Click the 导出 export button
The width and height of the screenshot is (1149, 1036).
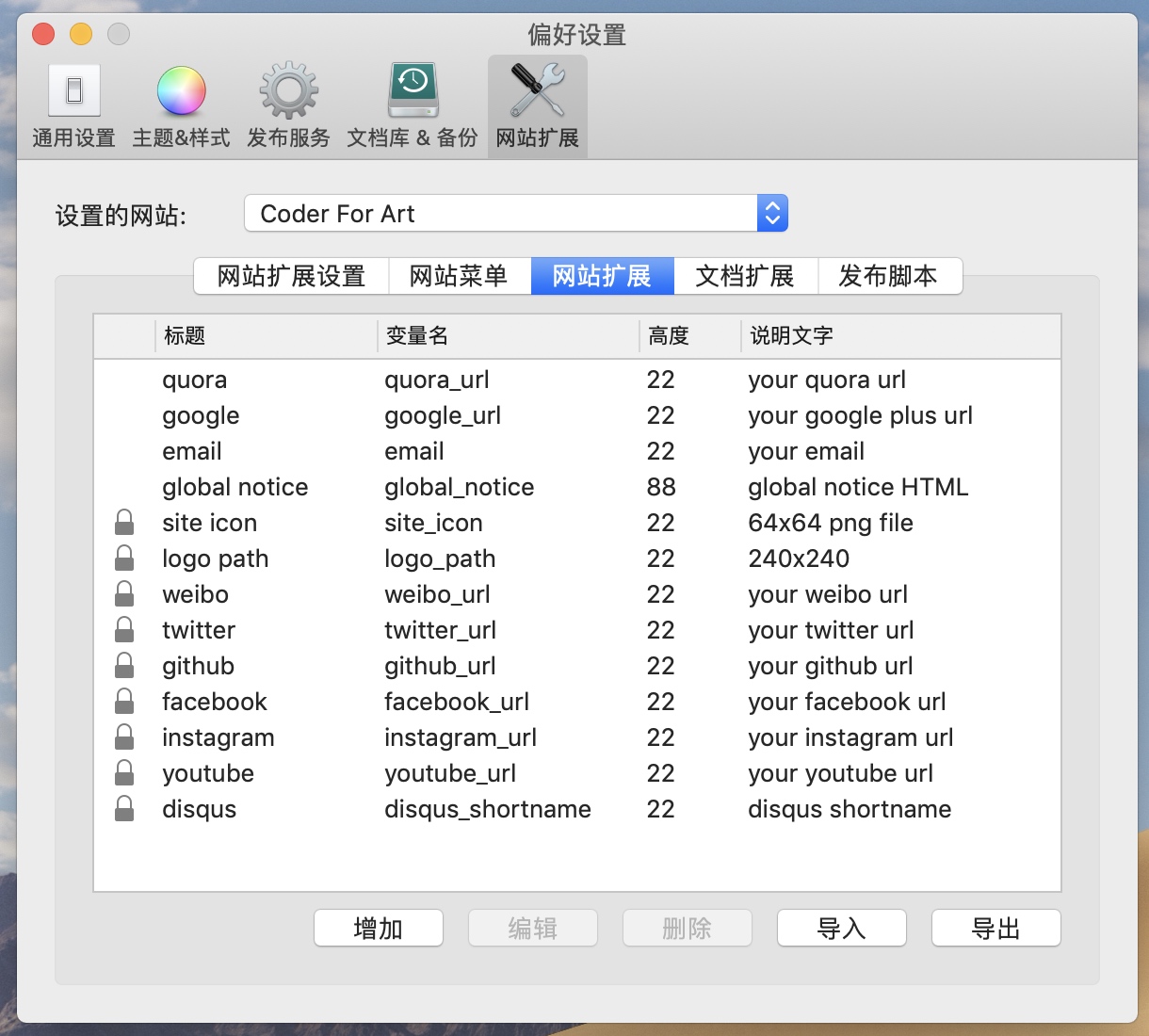coord(995,929)
